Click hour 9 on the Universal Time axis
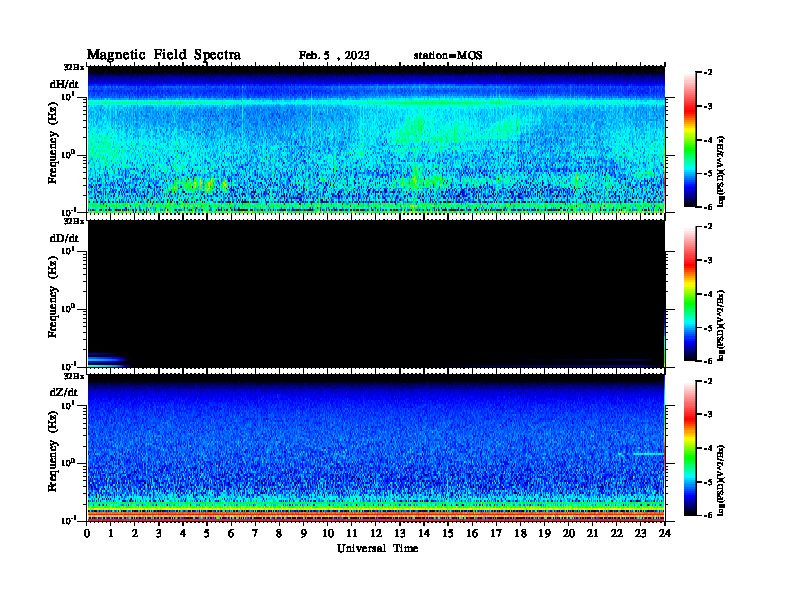 pos(304,533)
